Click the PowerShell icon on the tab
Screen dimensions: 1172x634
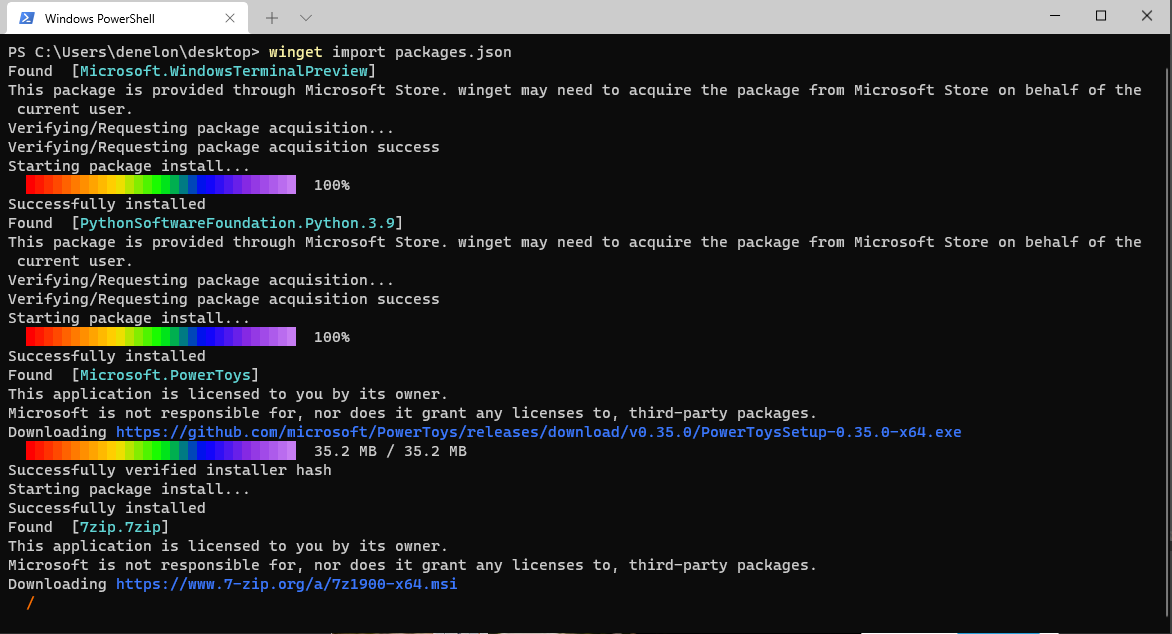24,17
